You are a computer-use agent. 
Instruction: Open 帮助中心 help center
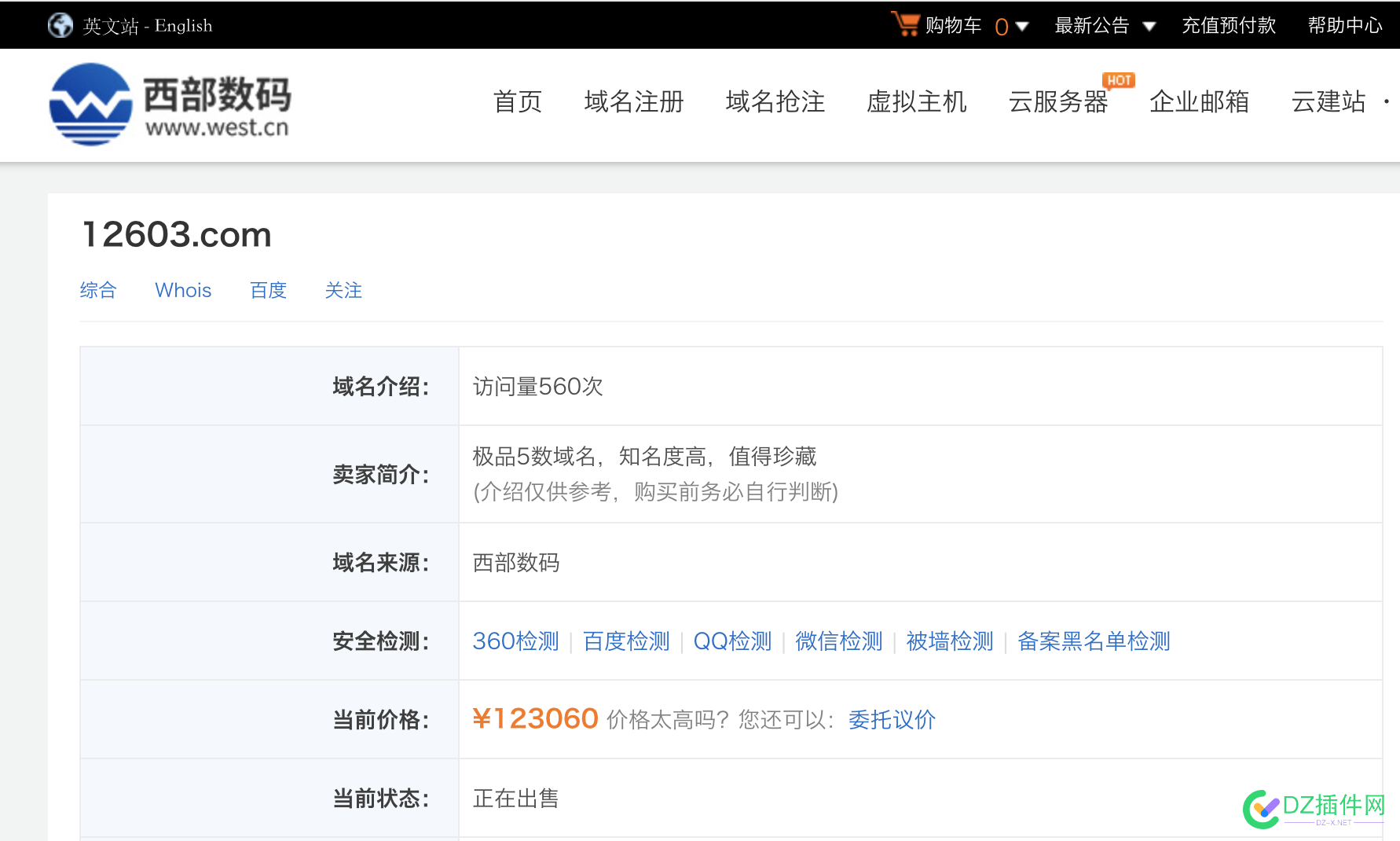pos(1345,26)
